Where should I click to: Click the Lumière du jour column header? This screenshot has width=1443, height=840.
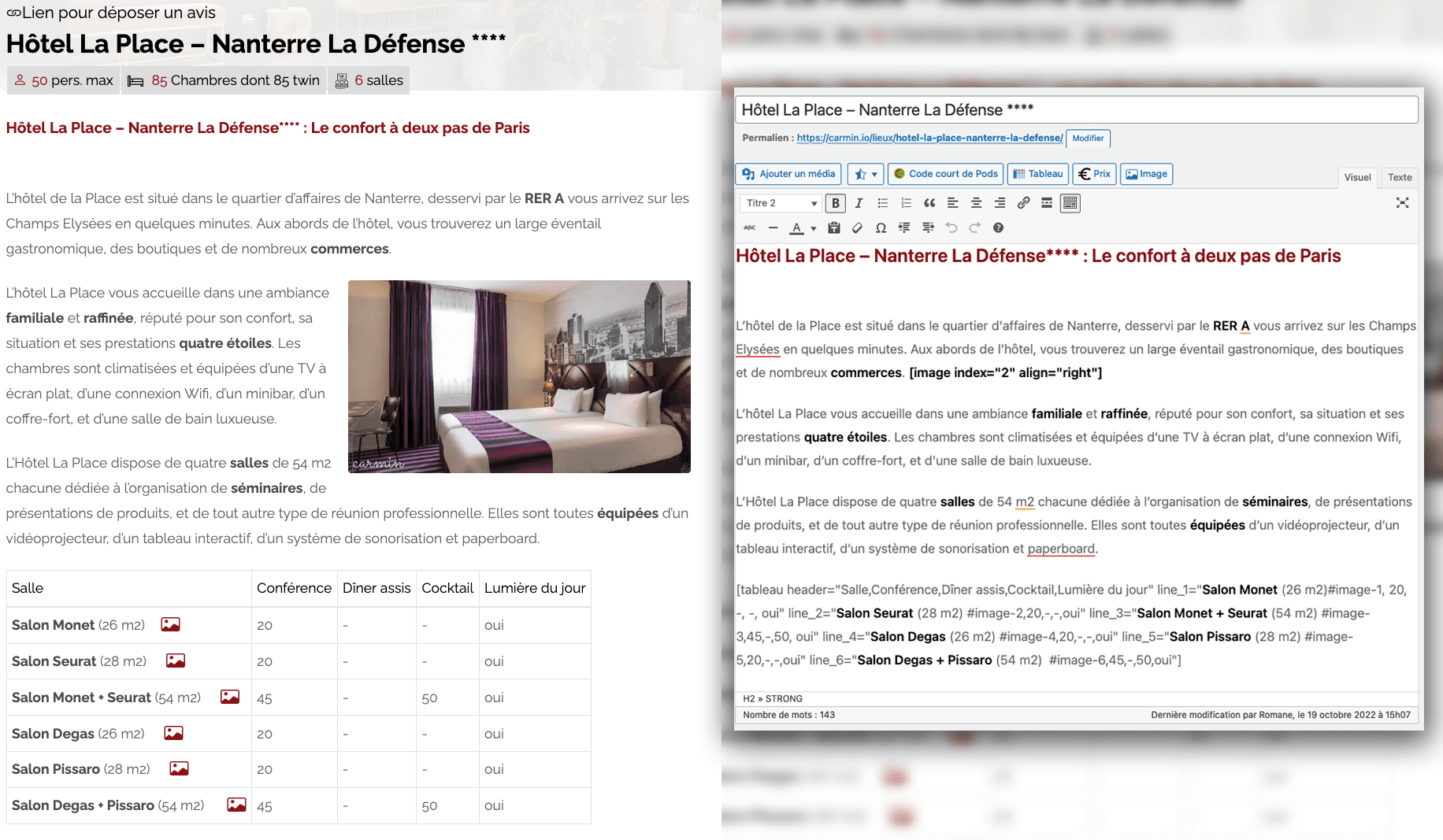pos(535,588)
